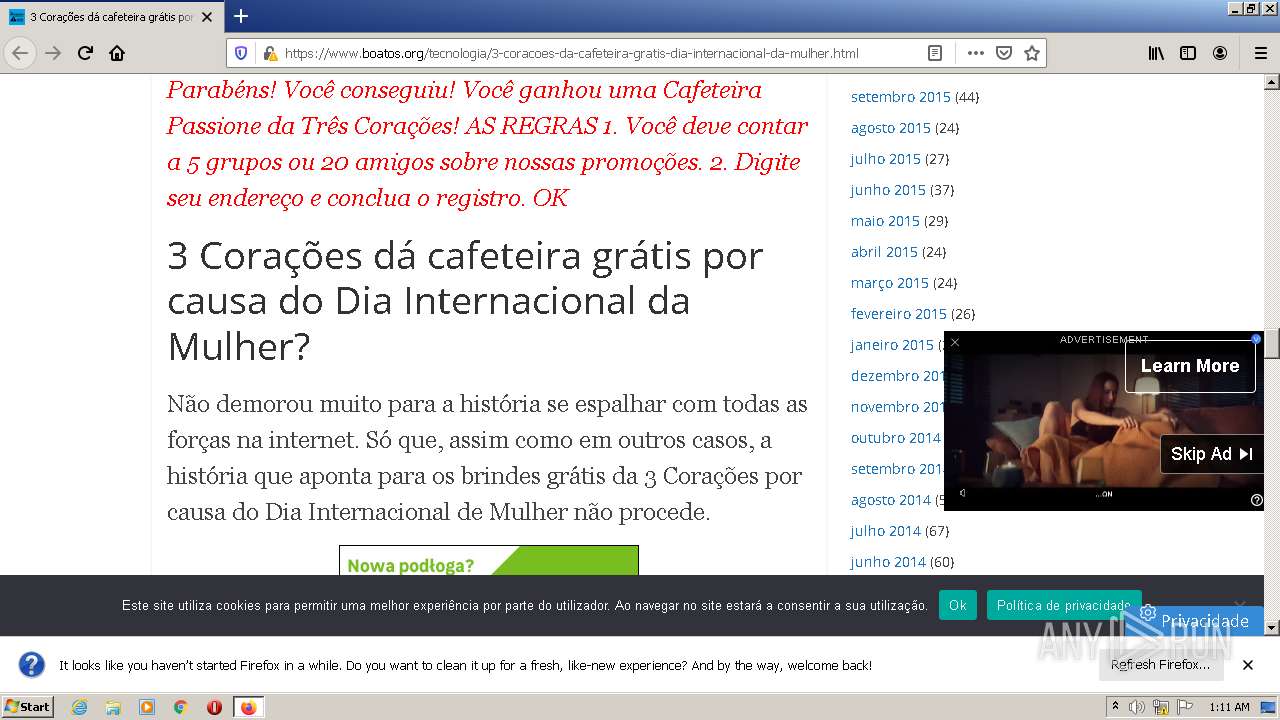The height and width of the screenshot is (720, 1280).
Task: Launch Chrome from taskbar
Action: tap(180, 707)
